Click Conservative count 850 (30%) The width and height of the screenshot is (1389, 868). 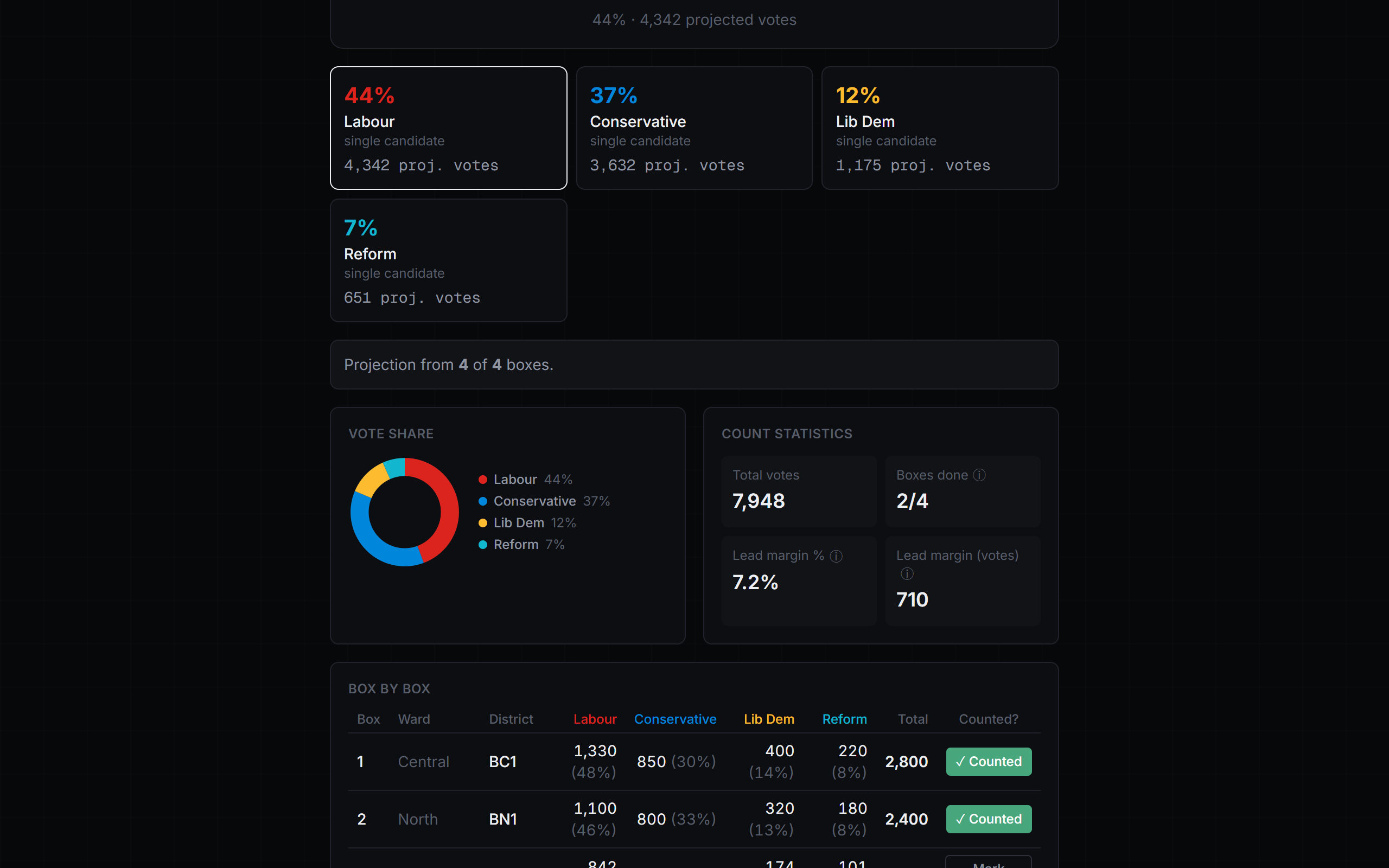[677, 761]
